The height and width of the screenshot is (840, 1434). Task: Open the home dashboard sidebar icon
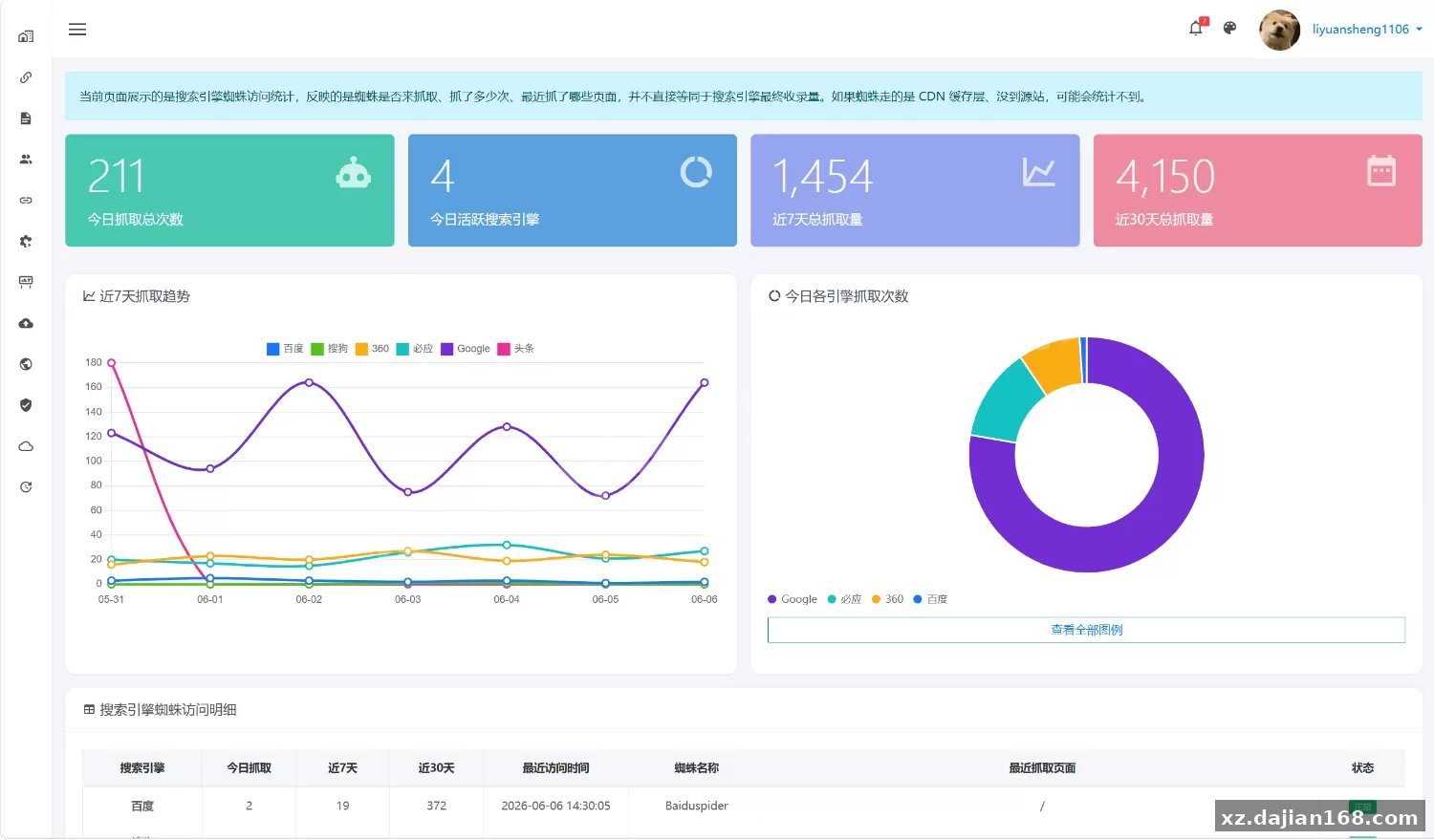26,36
